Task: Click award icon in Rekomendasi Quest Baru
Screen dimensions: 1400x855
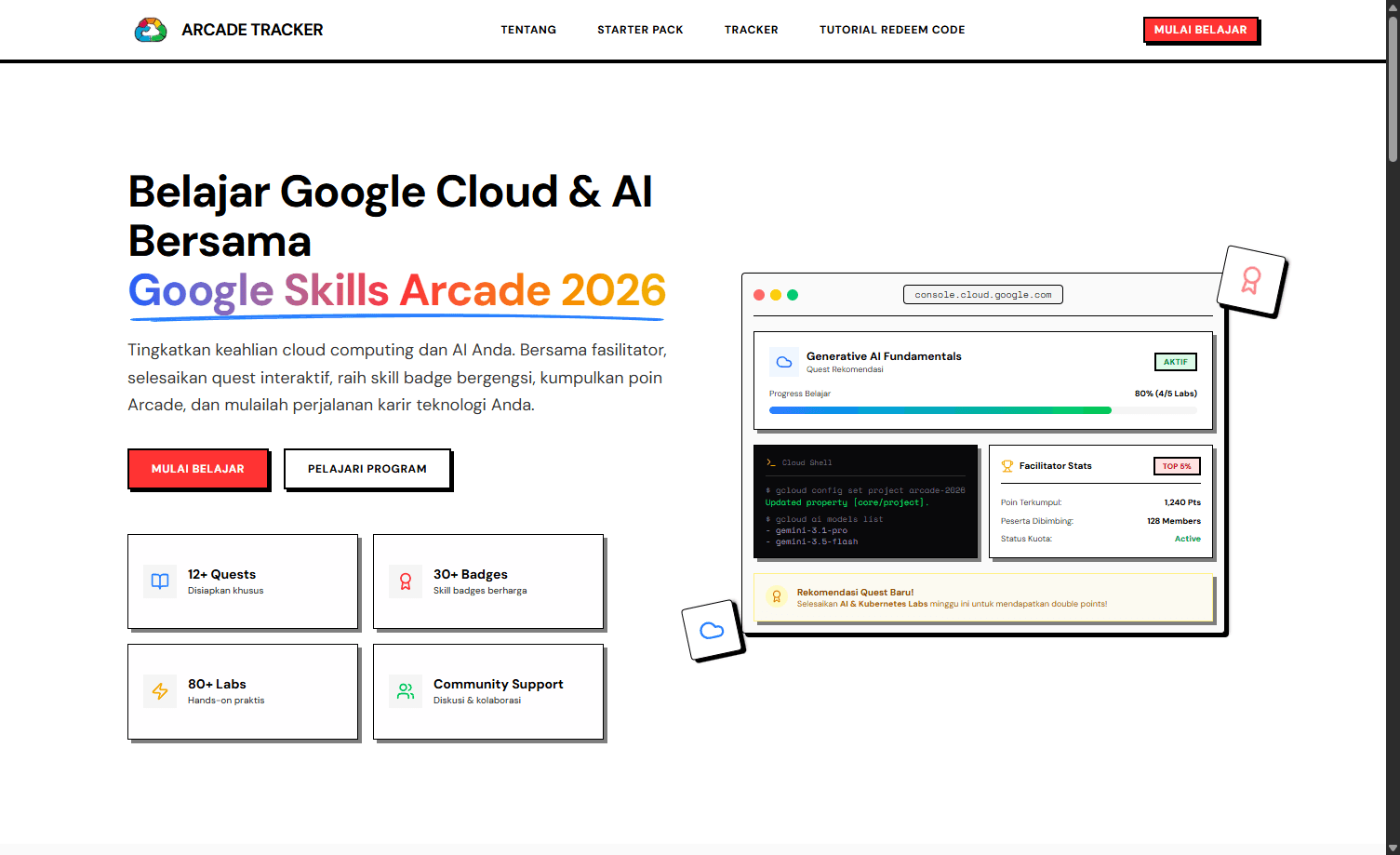Action: click(x=777, y=596)
